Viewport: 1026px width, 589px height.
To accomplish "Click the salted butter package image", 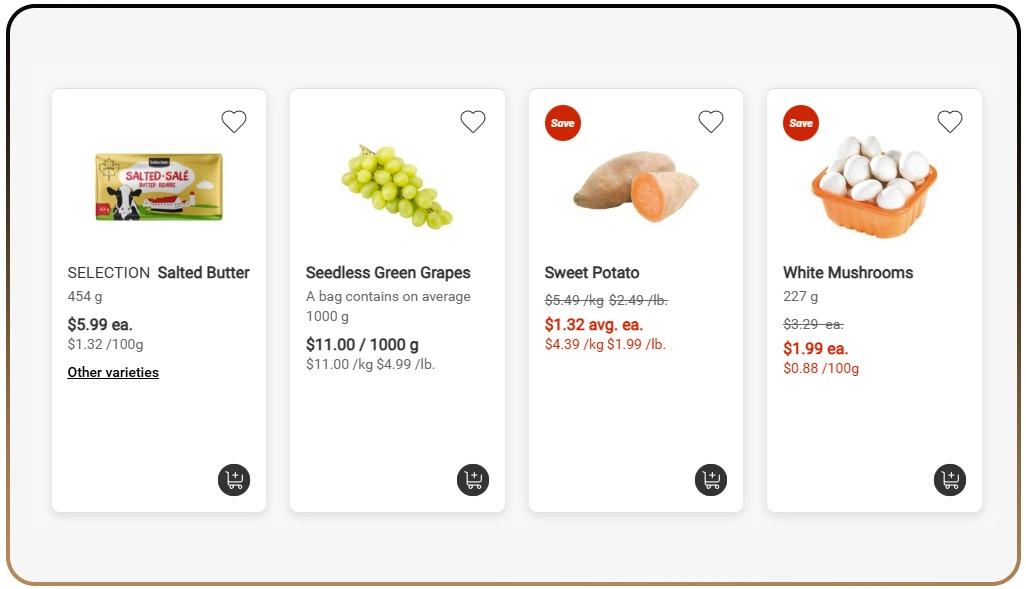I will (158, 187).
